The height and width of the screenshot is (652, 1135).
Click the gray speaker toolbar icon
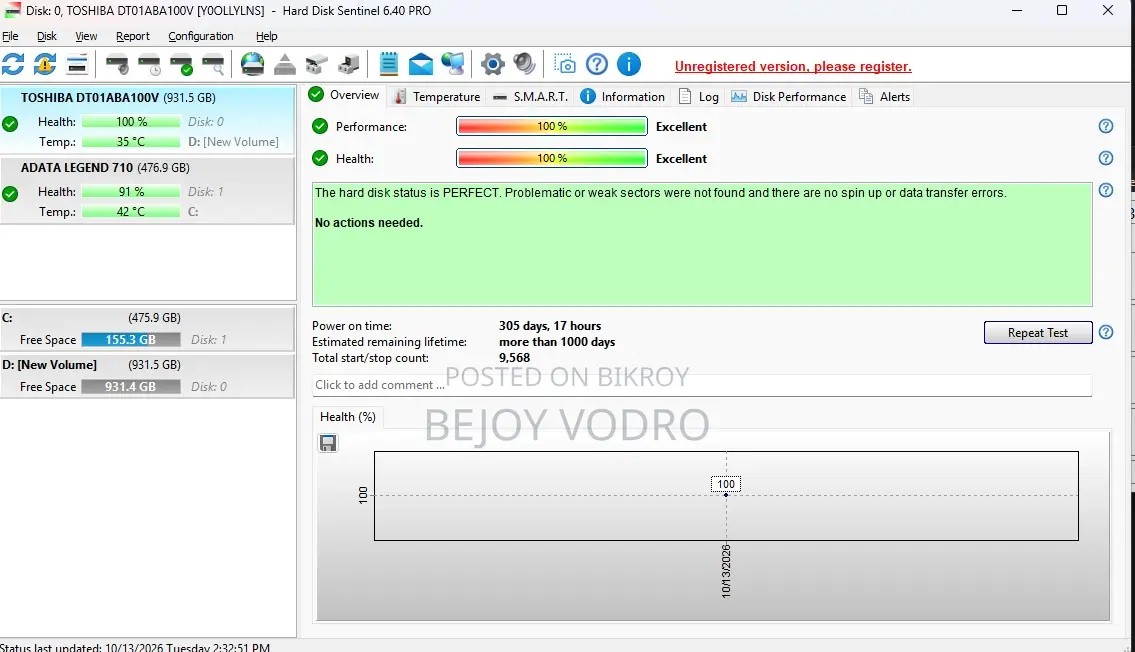click(524, 64)
